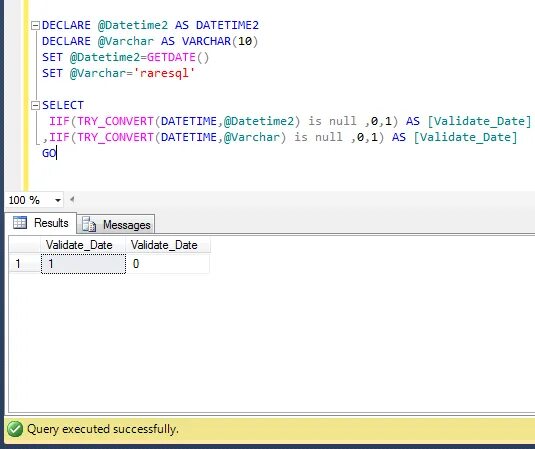
Task: Click DATETIME2 type in the first DECLARE line
Action: coord(227,25)
